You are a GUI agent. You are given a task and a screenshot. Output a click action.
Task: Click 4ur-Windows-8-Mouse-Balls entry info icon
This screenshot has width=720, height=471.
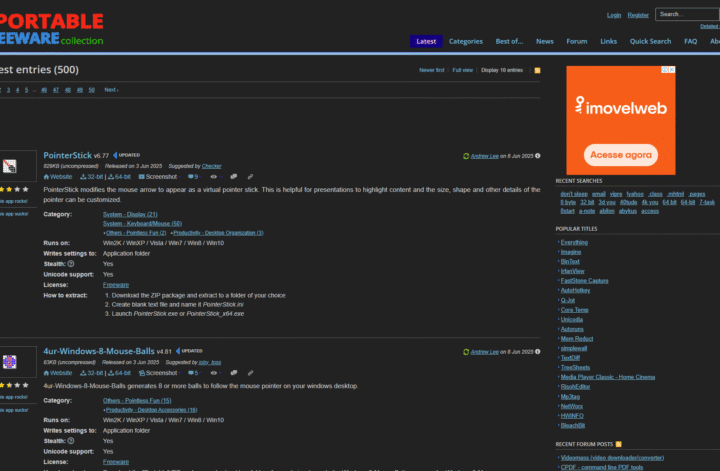(x=538, y=352)
